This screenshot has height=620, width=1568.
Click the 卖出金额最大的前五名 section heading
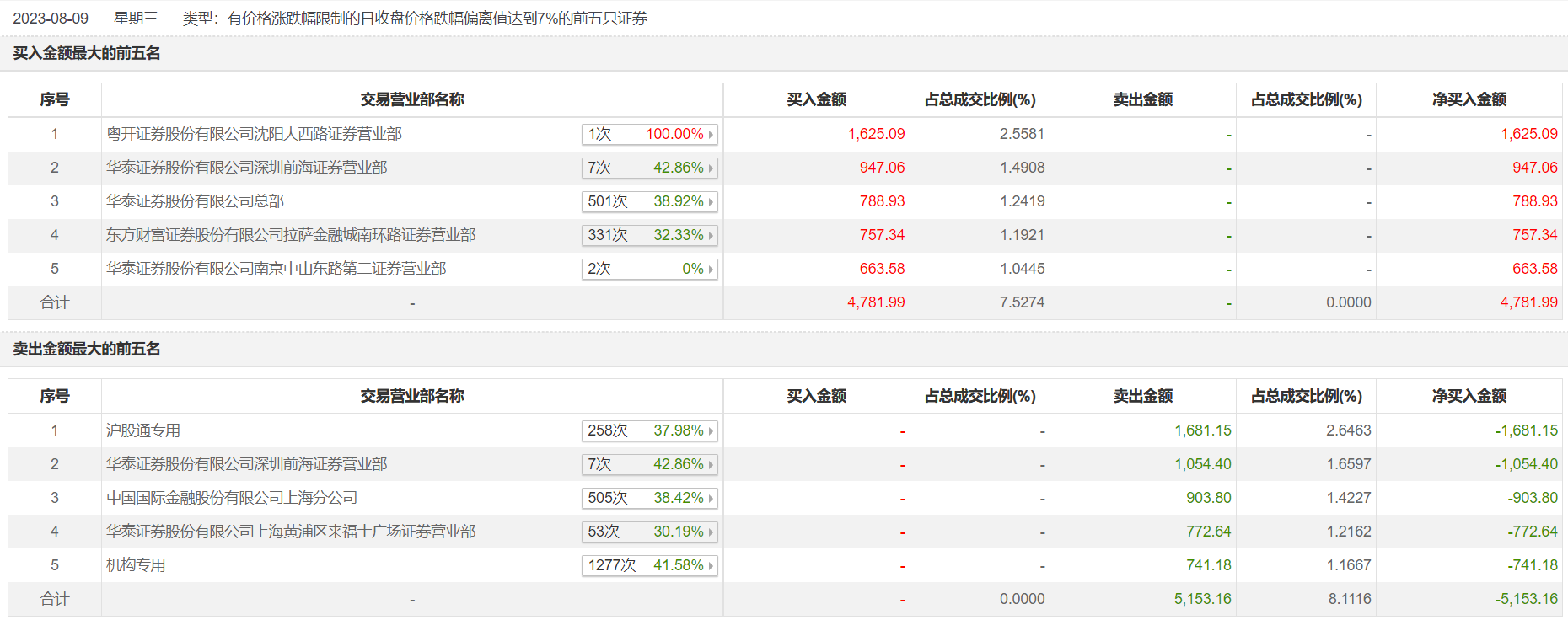(x=87, y=349)
